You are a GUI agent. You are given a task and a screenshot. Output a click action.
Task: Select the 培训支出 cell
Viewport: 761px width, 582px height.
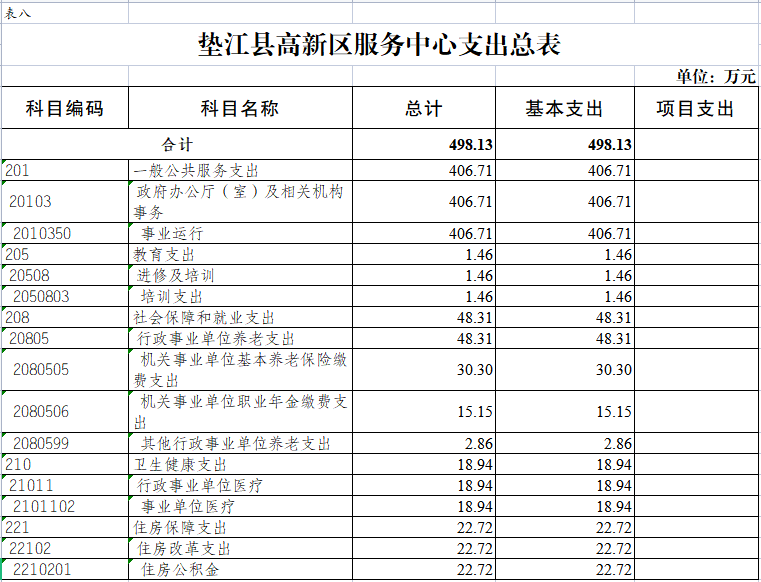[240, 296]
